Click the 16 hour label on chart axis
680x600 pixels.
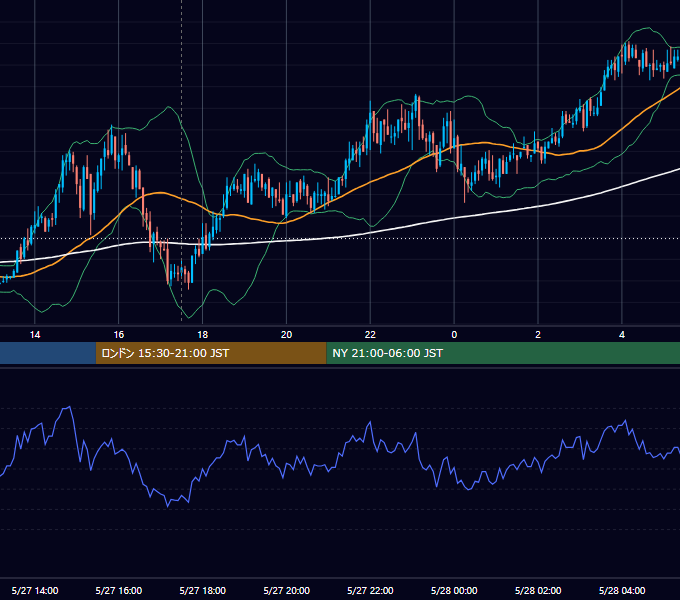coord(118,335)
